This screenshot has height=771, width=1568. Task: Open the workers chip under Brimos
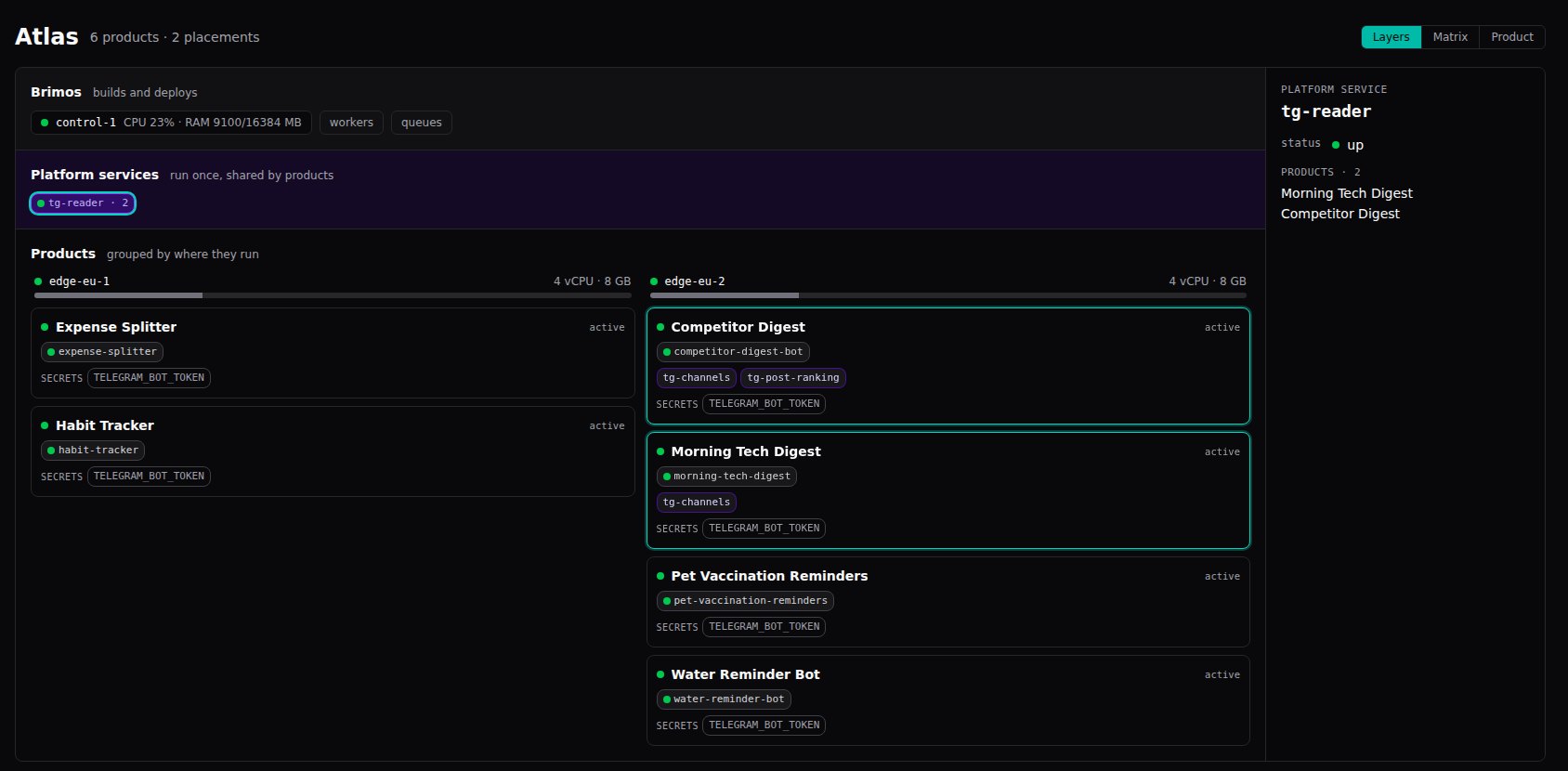pyautogui.click(x=351, y=123)
